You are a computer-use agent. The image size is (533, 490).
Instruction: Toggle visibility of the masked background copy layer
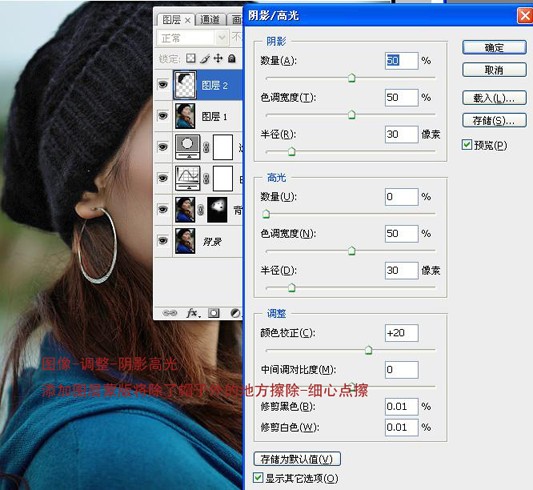pos(163,209)
